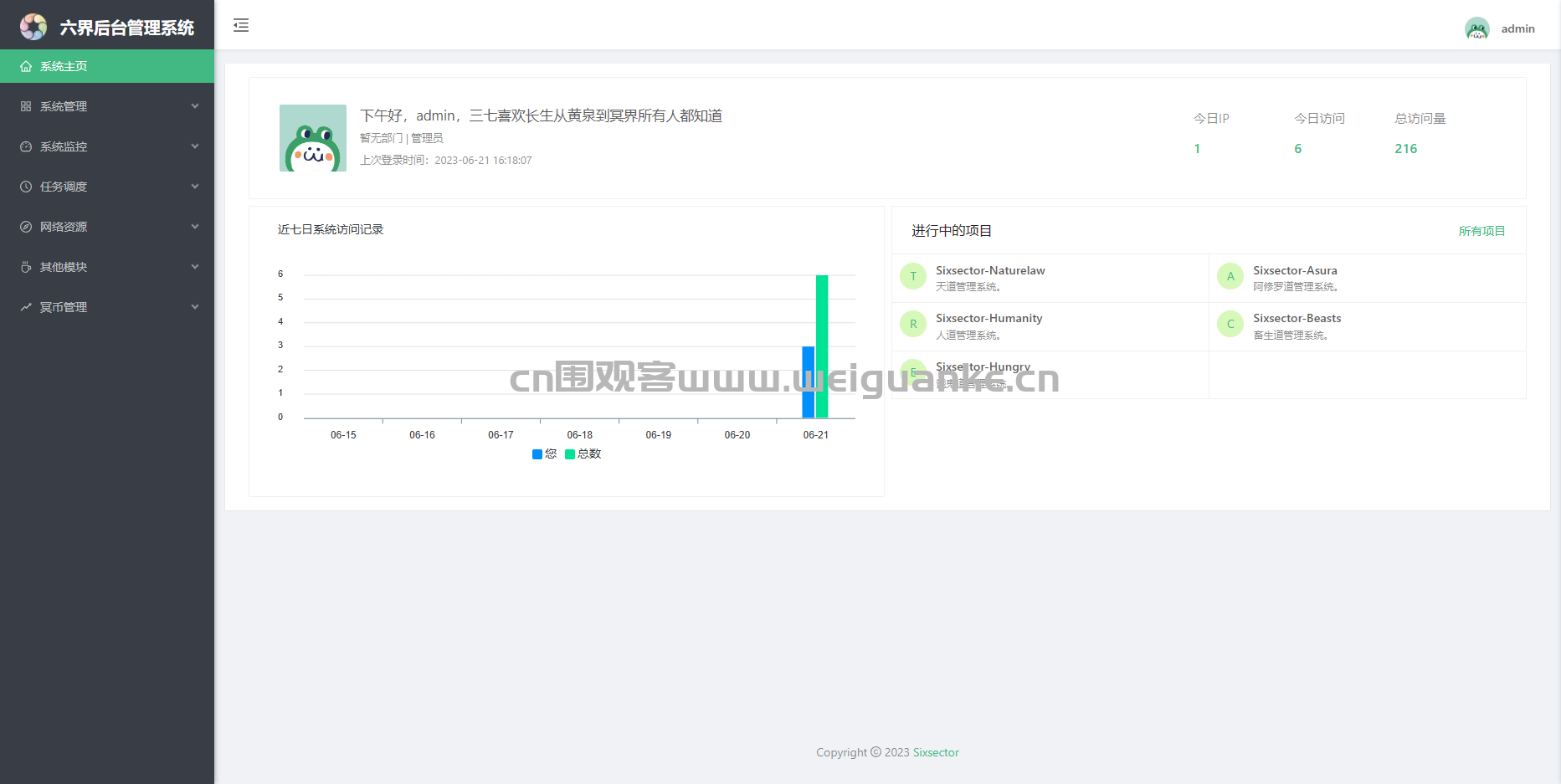Click the 06-18 axis label
Viewport: 1561px width, 784px height.
580,435
